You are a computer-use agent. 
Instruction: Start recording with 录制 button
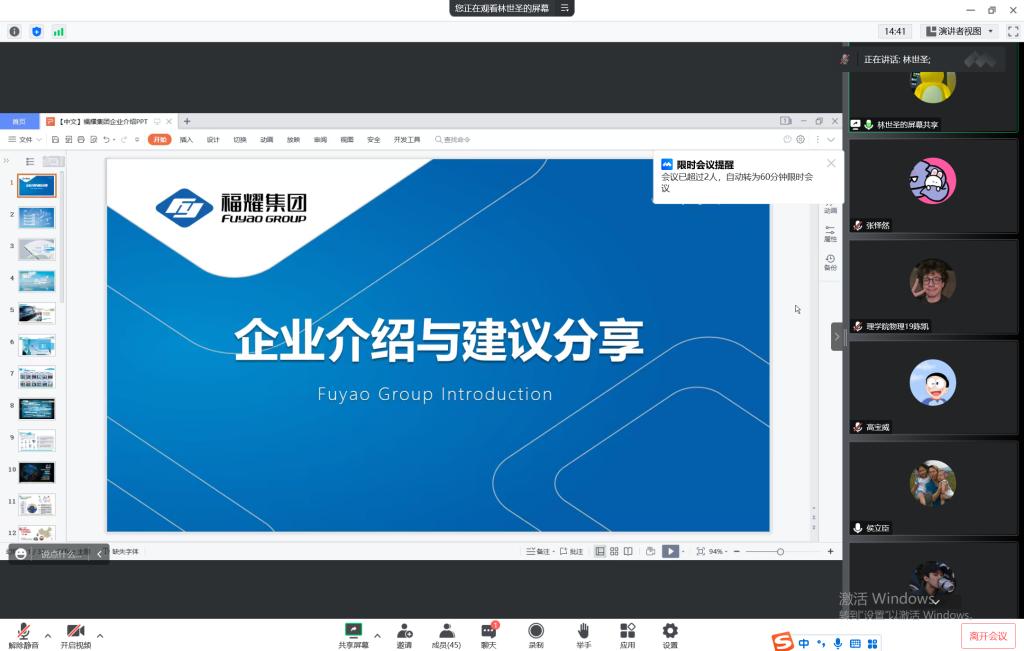536,633
